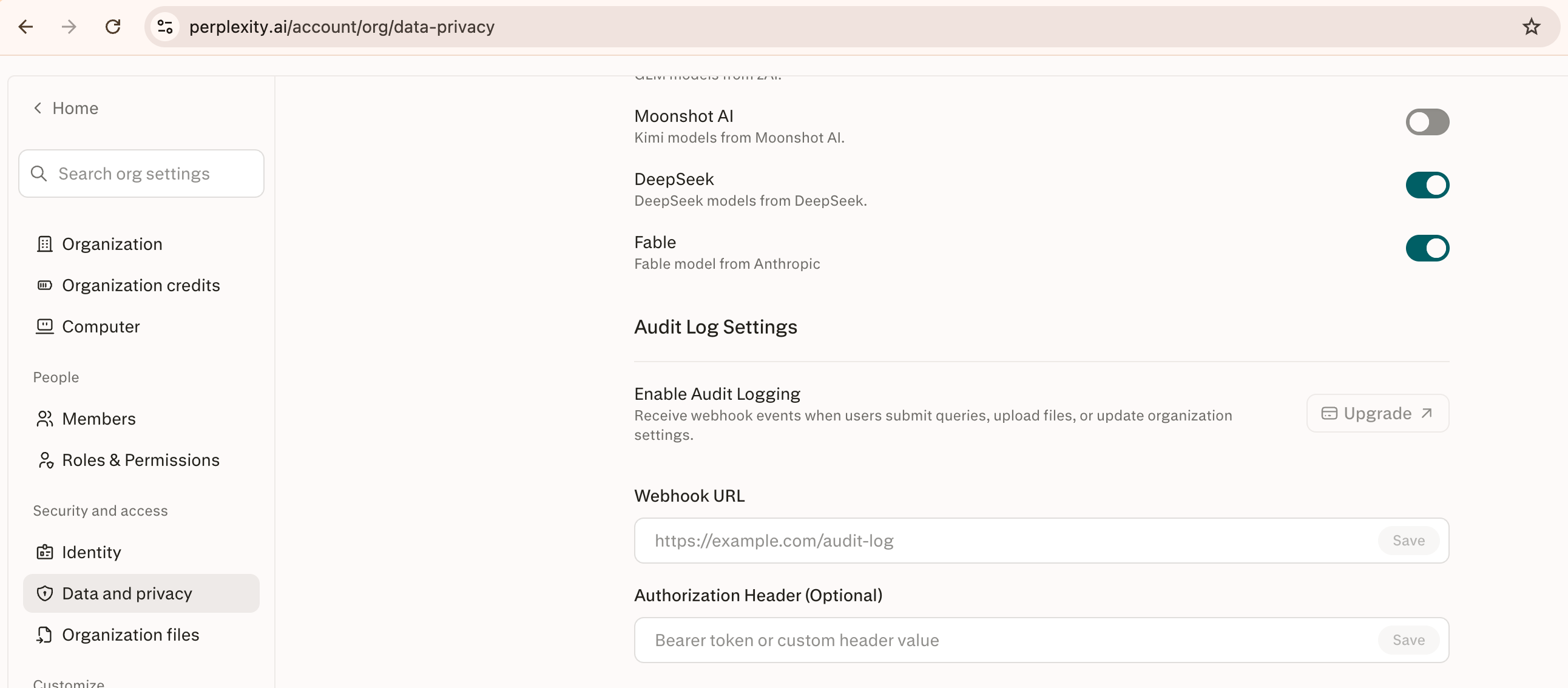Click the Identity badge icon
Viewport: 1568px width, 688px height.
(x=44, y=552)
